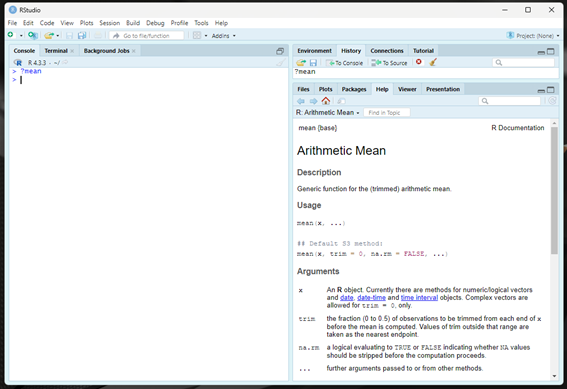Viewport: 567px width, 389px height.
Task: Select the ?mean entry in History list
Action: 305,72
